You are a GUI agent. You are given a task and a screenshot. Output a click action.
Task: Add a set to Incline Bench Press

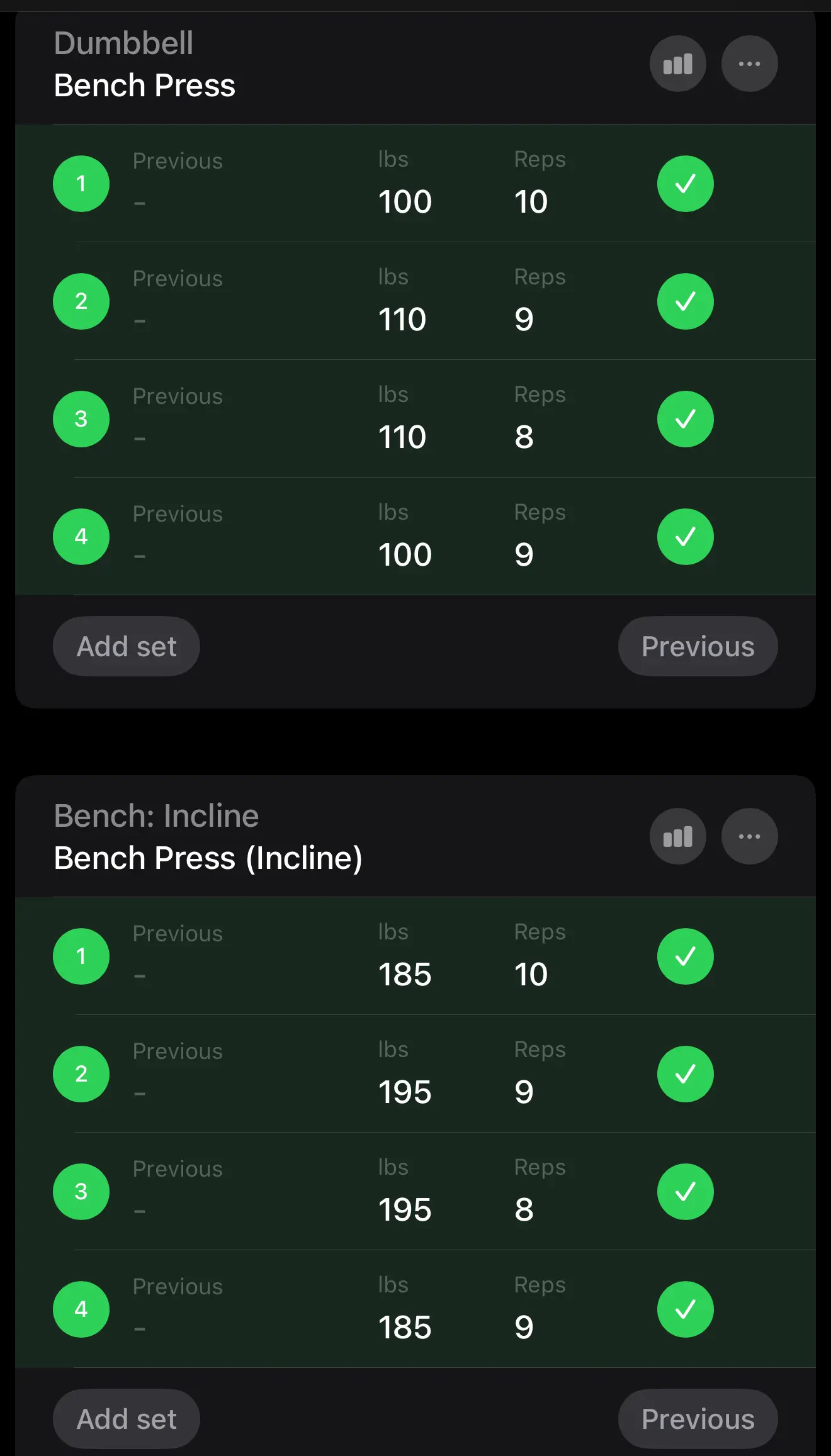point(127,1419)
